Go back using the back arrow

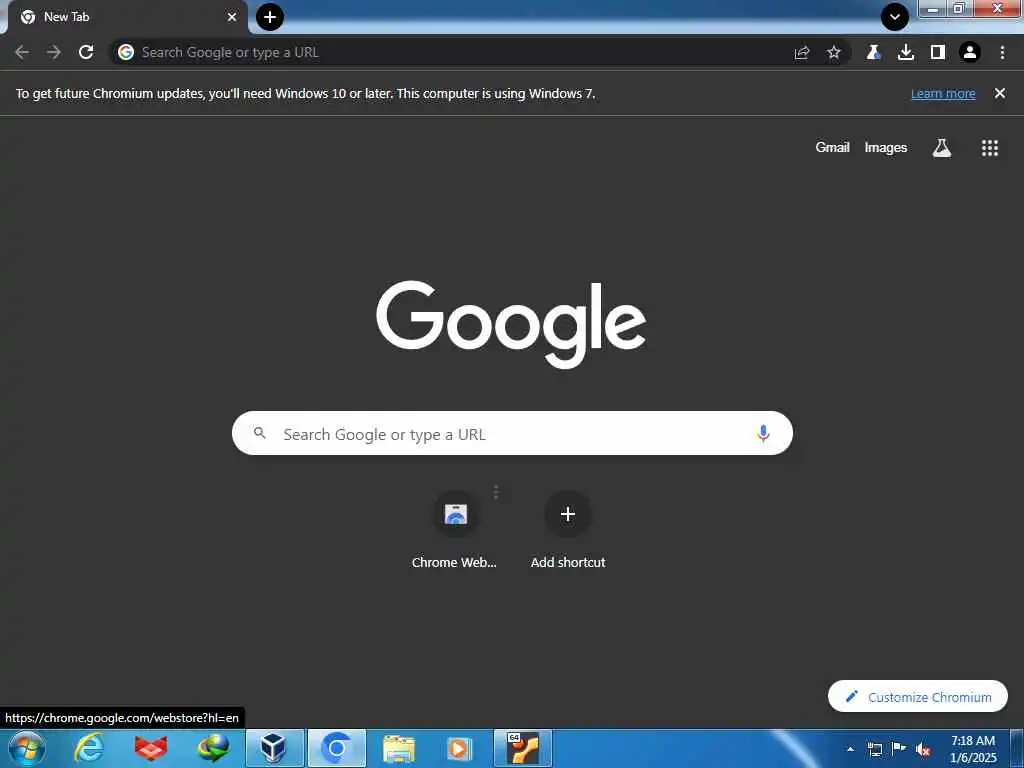[x=22, y=52]
